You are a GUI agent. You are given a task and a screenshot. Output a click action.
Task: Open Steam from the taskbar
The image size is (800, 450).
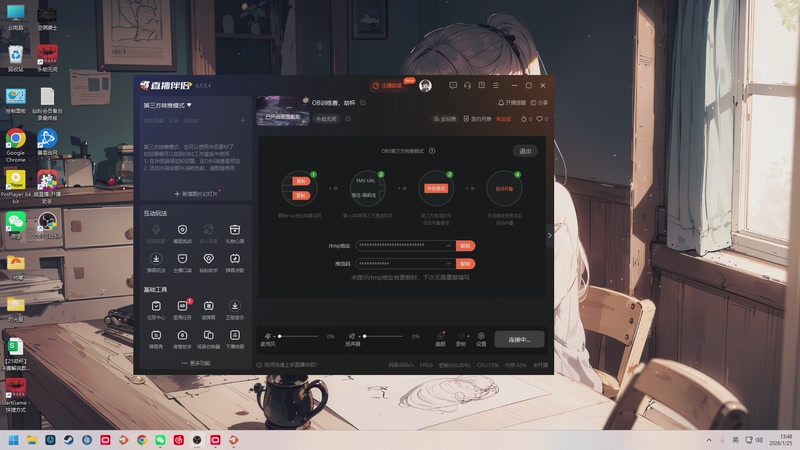pyautogui.click(x=68, y=440)
